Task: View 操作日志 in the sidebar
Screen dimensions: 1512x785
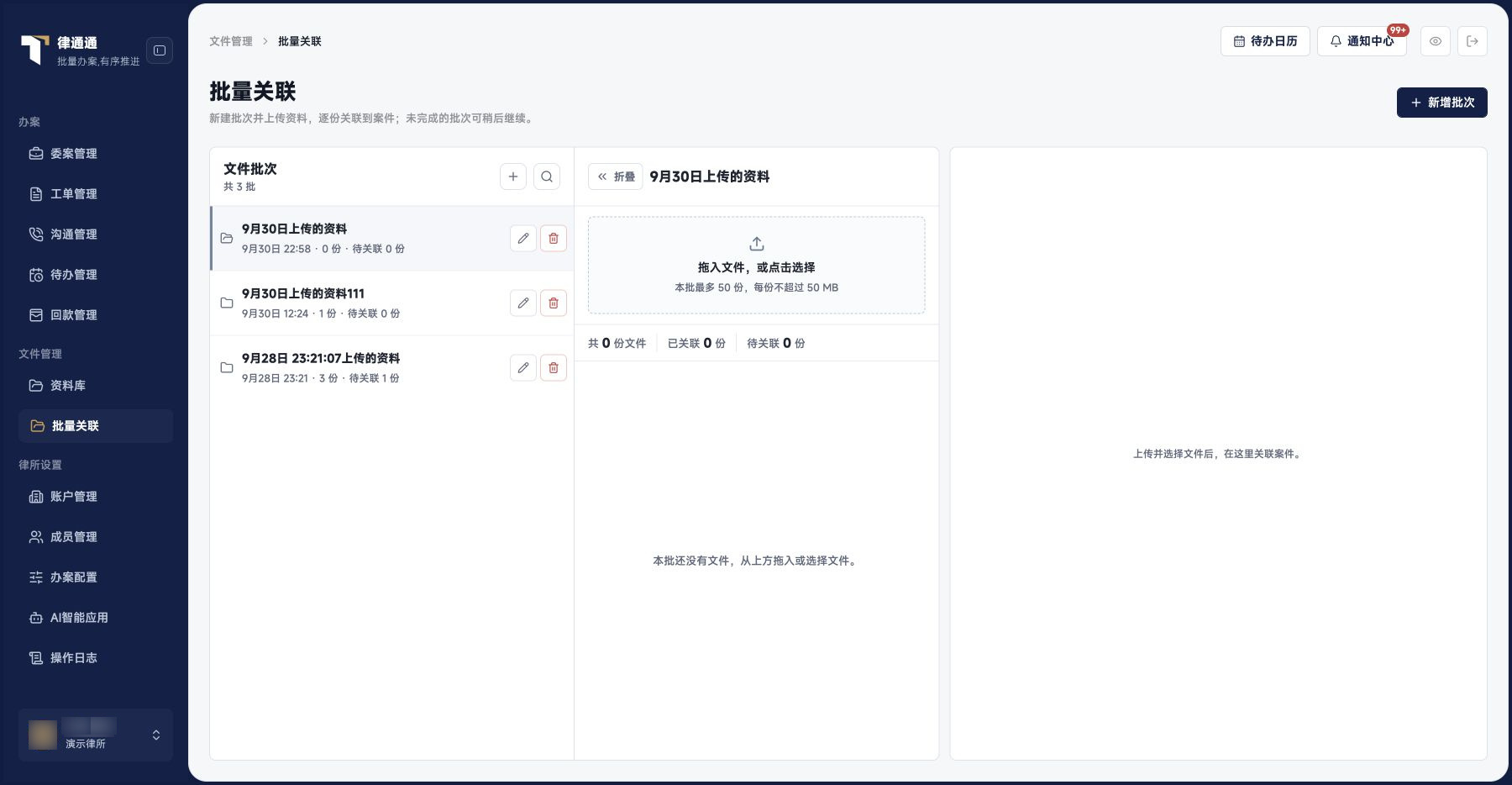Action: point(96,658)
